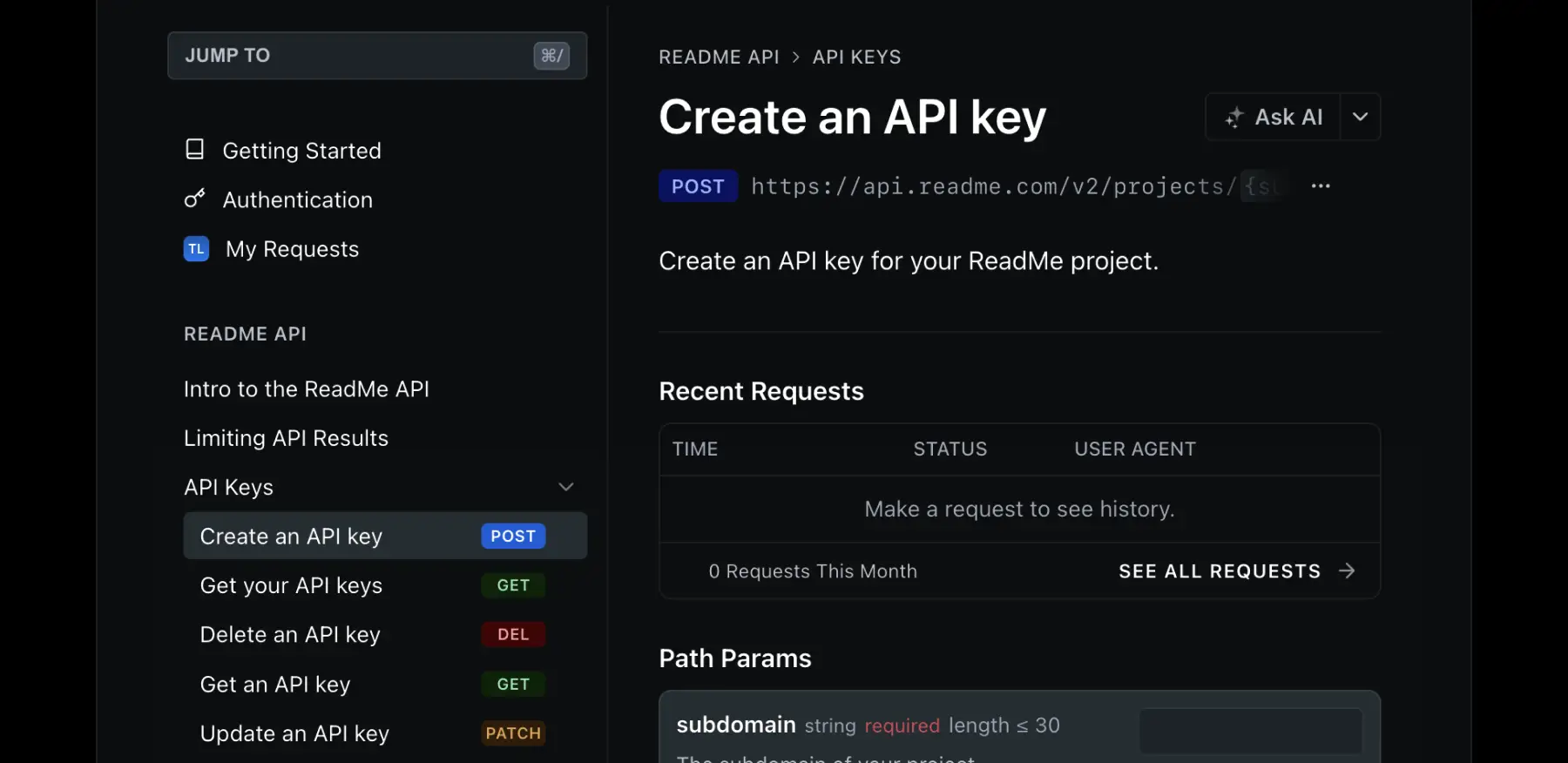Open Intro to the ReadMe API
Screen dimensions: 1568x763
pyautogui.click(x=307, y=389)
